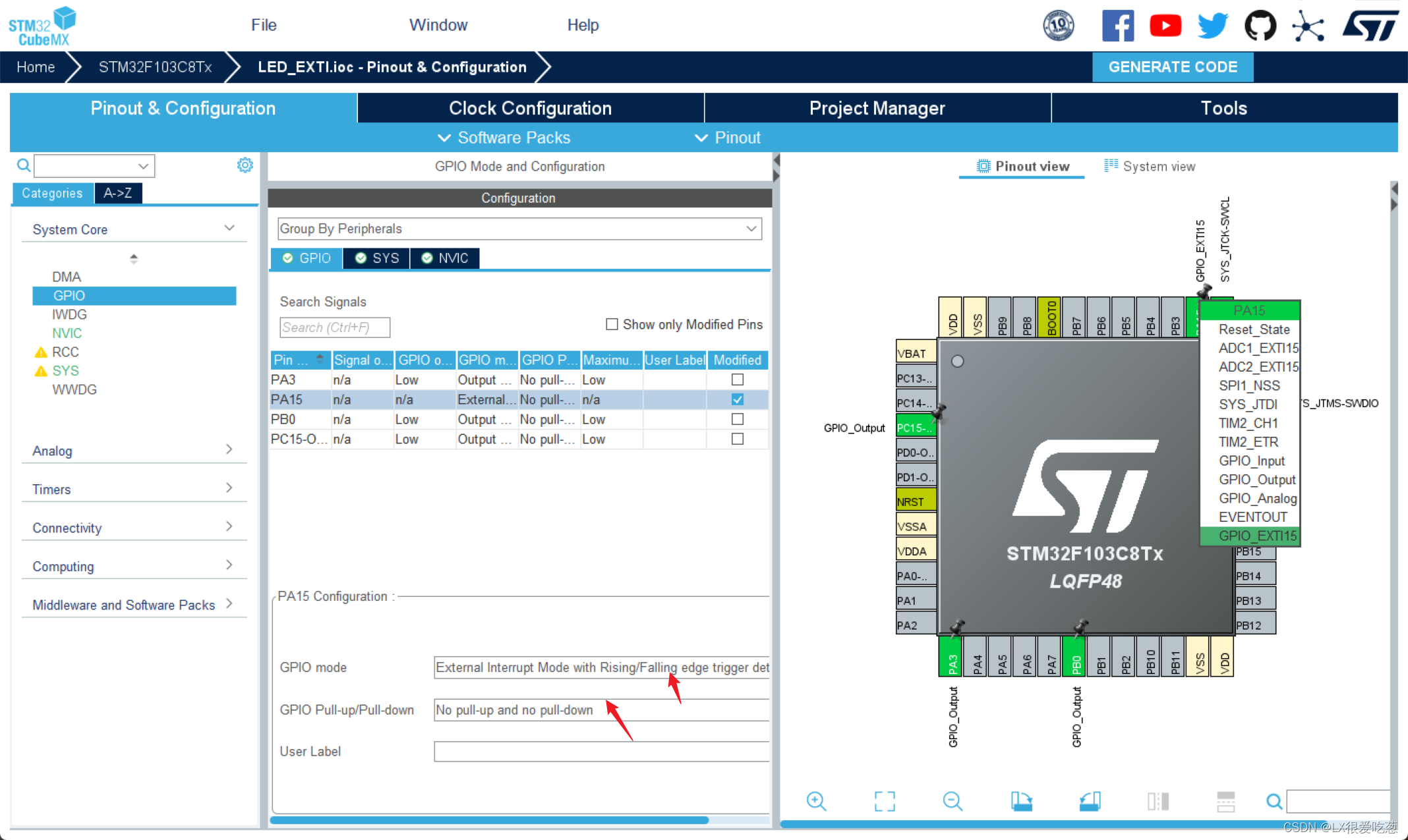Open the Pinout dropdown menu
Image resolution: width=1408 pixels, height=840 pixels.
click(x=728, y=138)
